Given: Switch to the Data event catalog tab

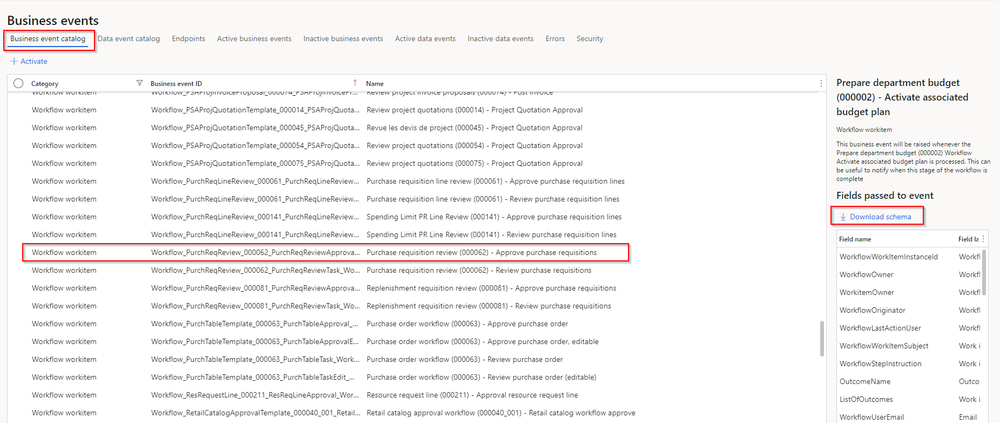Looking at the screenshot, I should click(x=129, y=39).
